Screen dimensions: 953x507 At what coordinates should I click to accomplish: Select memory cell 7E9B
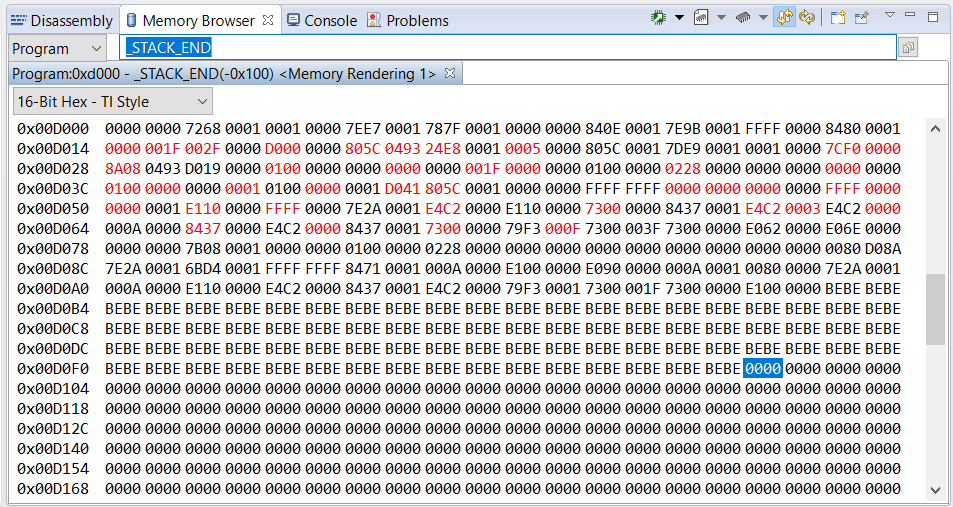click(683, 129)
